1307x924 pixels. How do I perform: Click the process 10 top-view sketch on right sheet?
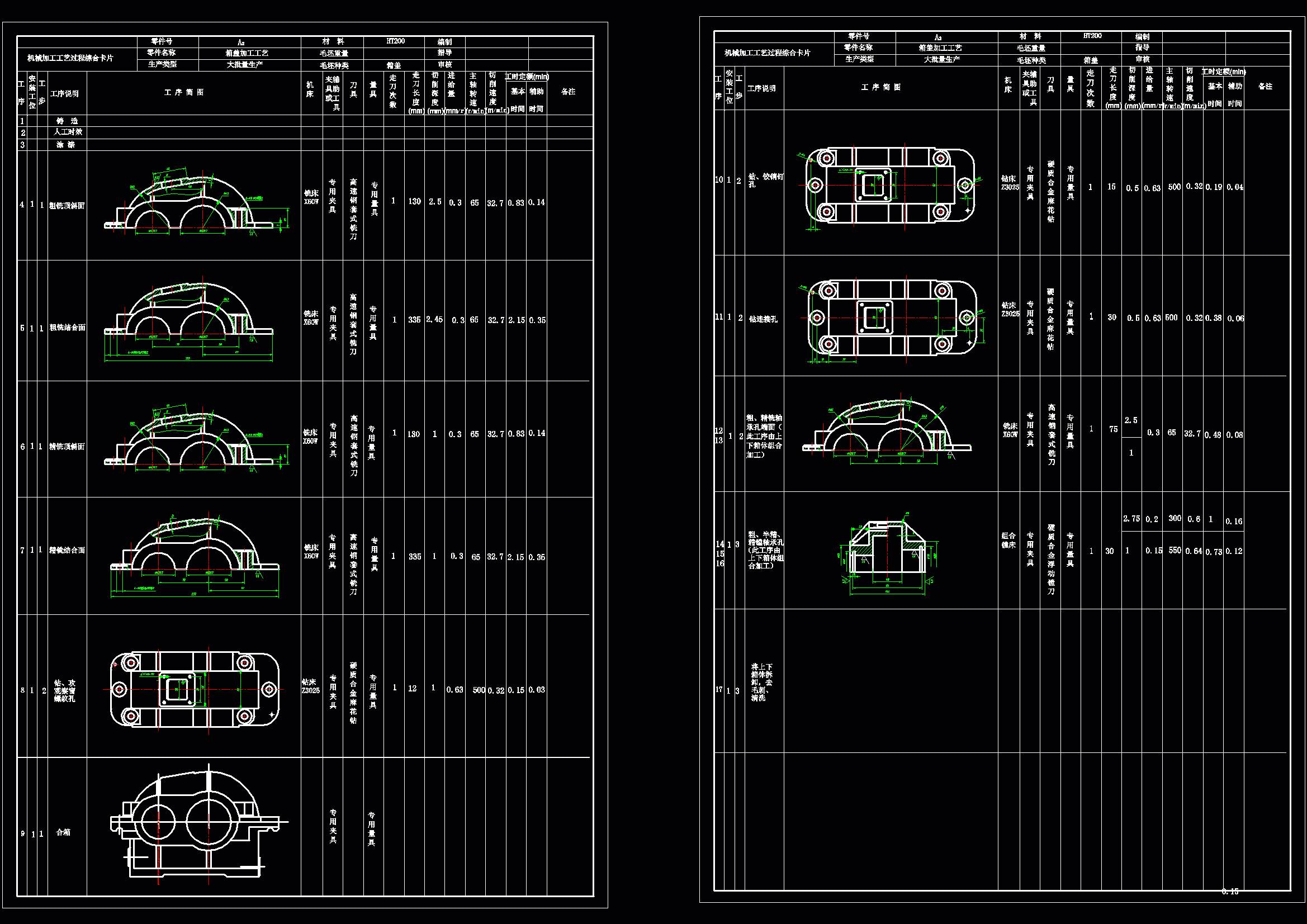[x=891, y=185]
